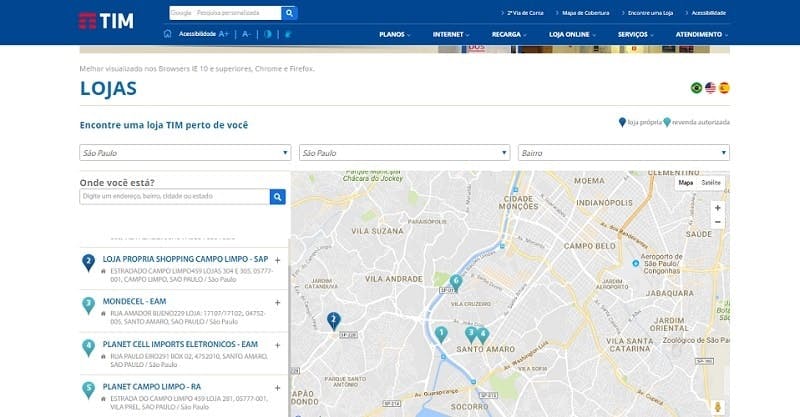Expand Planet Campo Limpo - RA details
The height and width of the screenshot is (417, 800).
tap(278, 388)
